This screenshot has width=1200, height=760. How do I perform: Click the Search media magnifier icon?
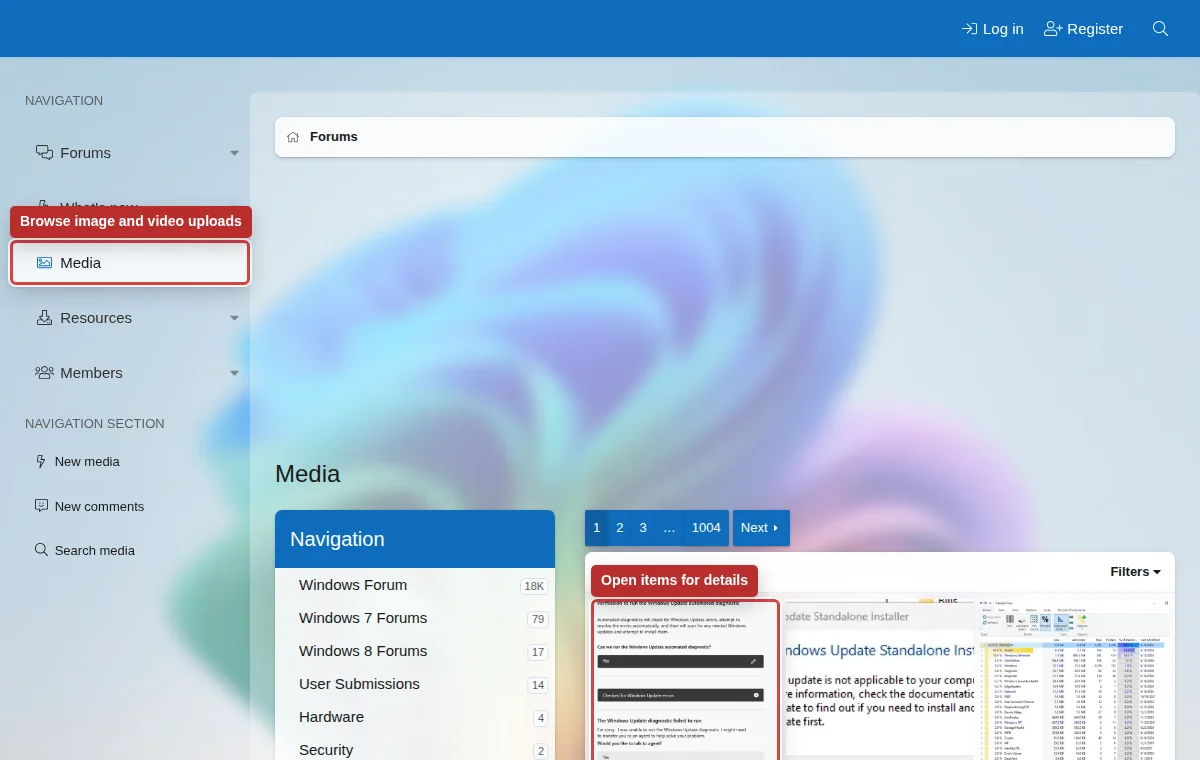point(41,550)
